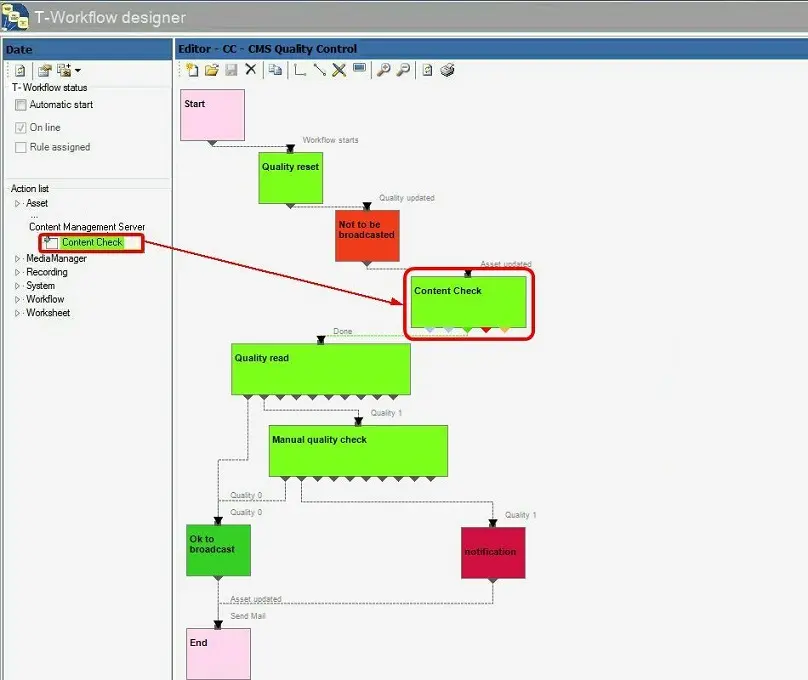Delete selection with the black X icon
This screenshot has width=808, height=680.
coord(251,70)
